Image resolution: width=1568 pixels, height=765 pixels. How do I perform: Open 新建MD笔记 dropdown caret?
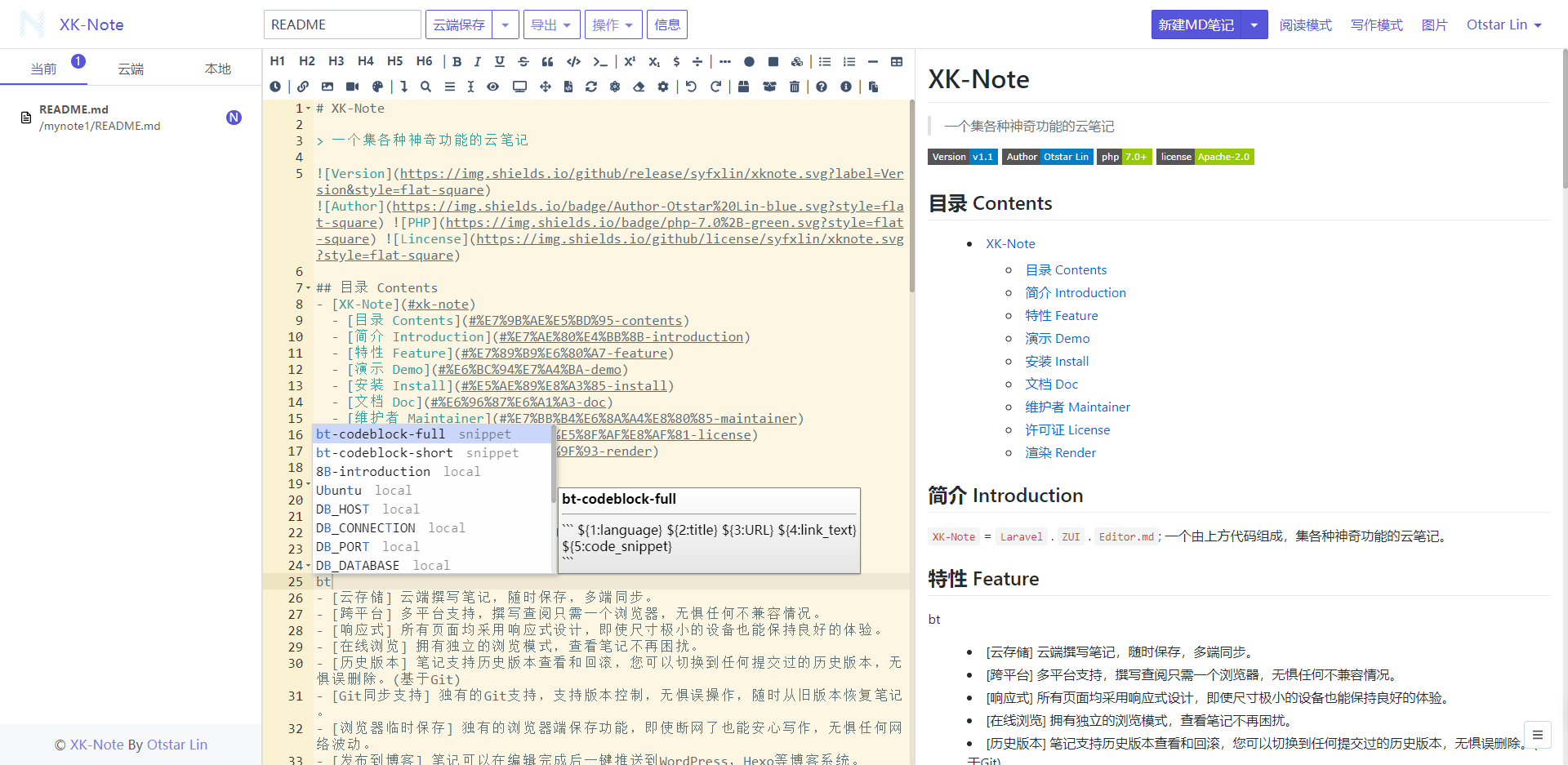1254,24
